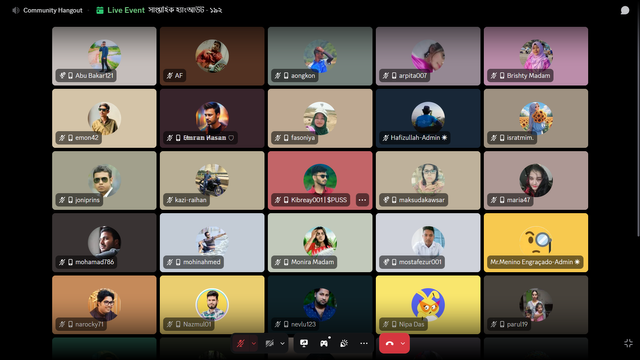
Task: Click emon42's muted mic icon
Action: click(62, 138)
